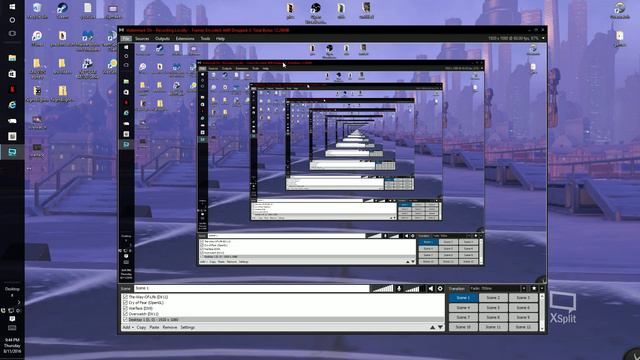Click Paste in the sources toolbar
Image resolution: width=640 pixels, height=360 pixels.
pyautogui.click(x=154, y=327)
